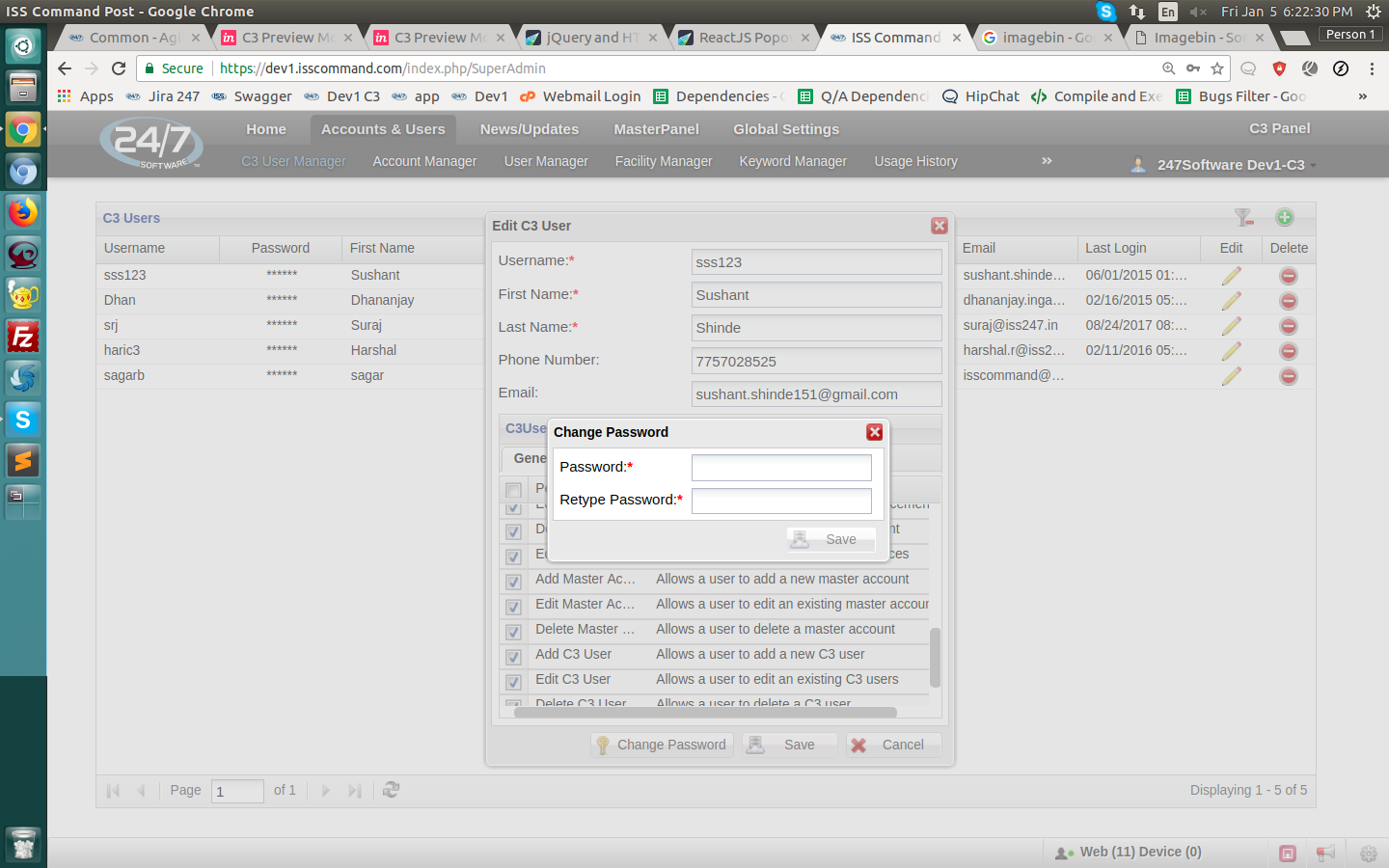The height and width of the screenshot is (868, 1389).
Task: Toggle the Edit Master Account permission checkbox
Action: tap(513, 607)
